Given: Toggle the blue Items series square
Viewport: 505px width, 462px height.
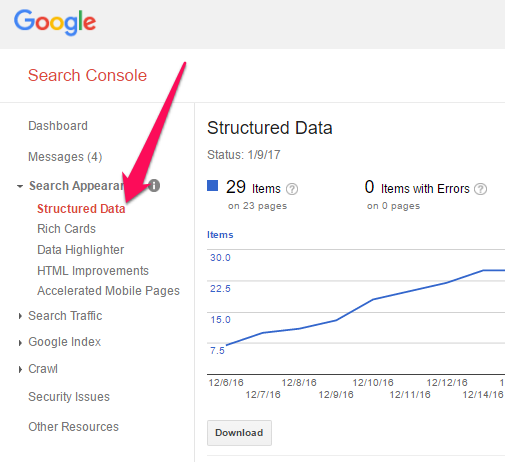Looking at the screenshot, I should (x=212, y=186).
